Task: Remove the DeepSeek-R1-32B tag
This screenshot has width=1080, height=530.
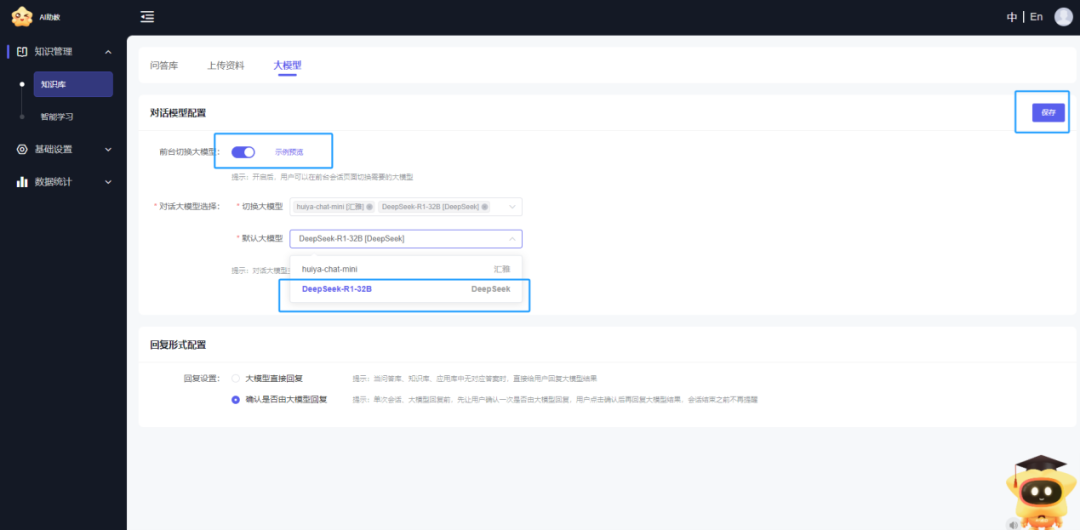Action: (x=484, y=207)
